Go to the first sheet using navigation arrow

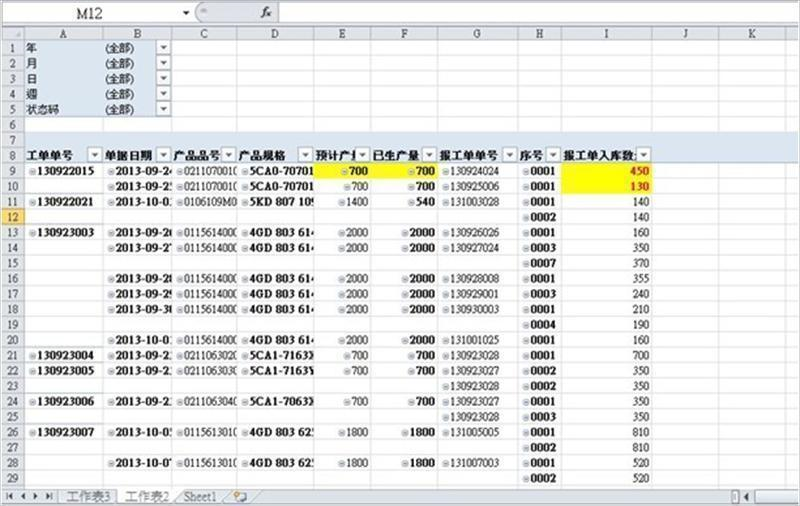tap(10, 496)
